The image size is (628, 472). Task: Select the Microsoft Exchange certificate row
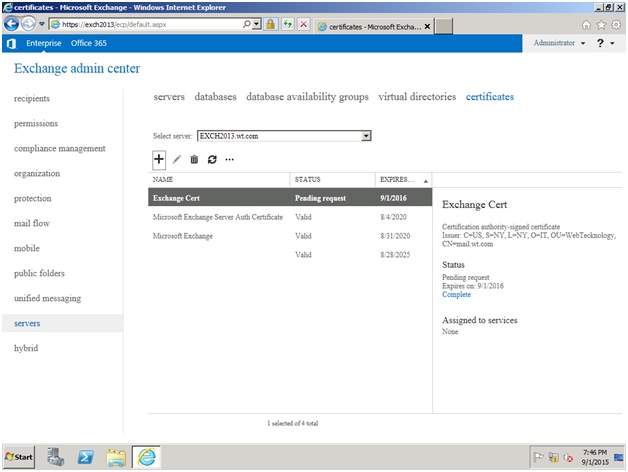(x=290, y=236)
